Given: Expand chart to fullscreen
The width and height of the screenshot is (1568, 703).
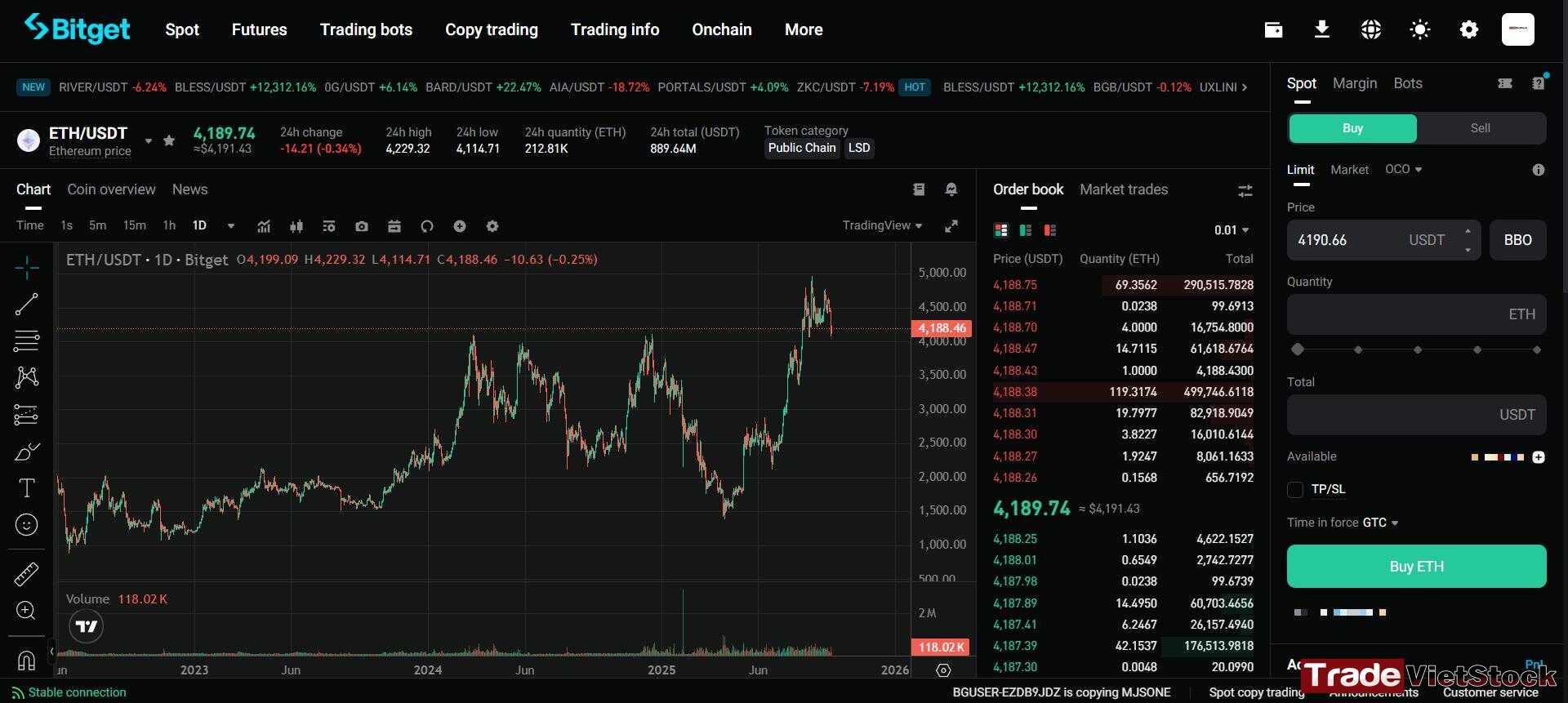Looking at the screenshot, I should pos(951,226).
